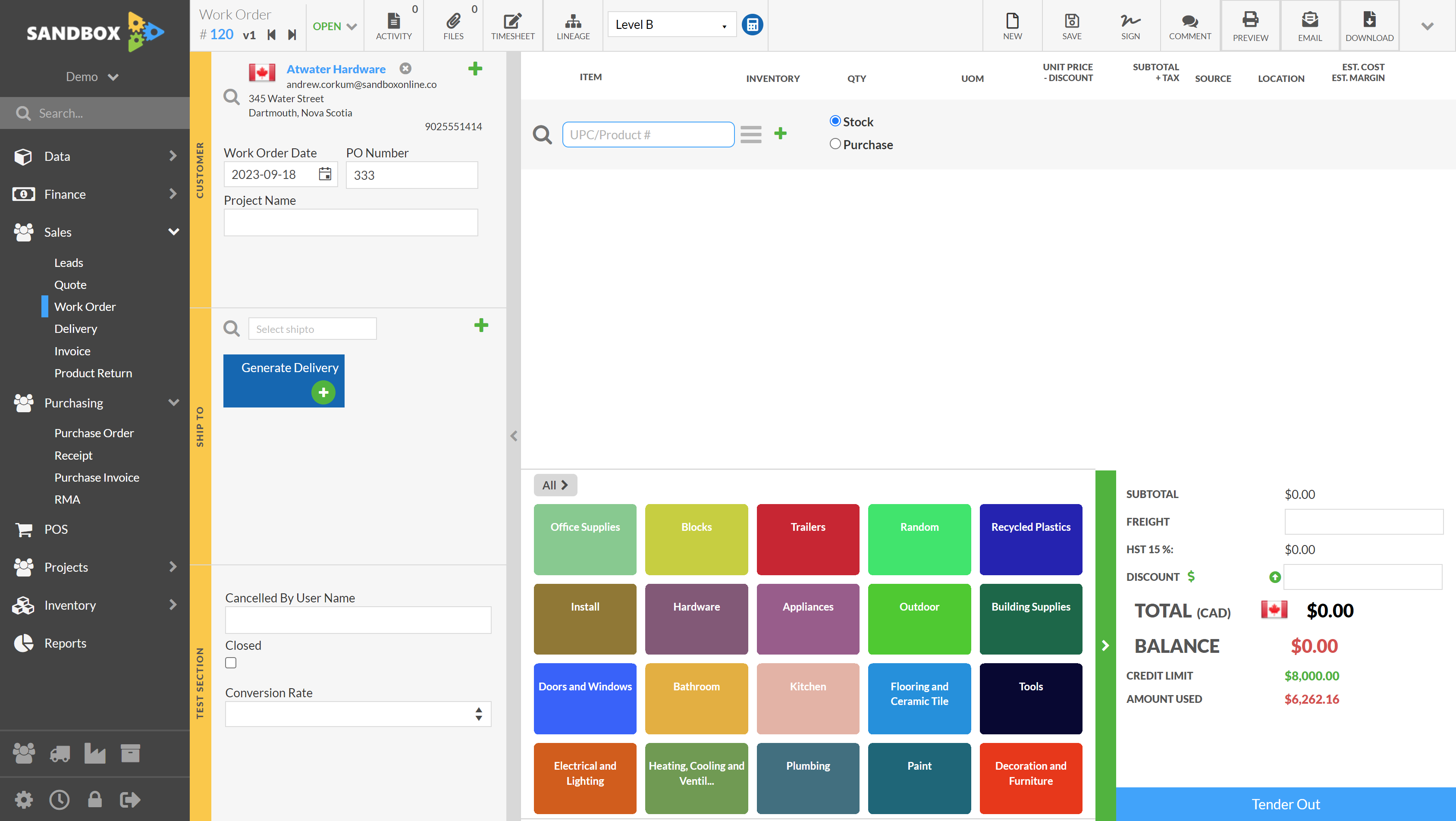The width and height of the screenshot is (1456, 821).
Task: Select the Sign icon in toolbar
Action: 1131,24
